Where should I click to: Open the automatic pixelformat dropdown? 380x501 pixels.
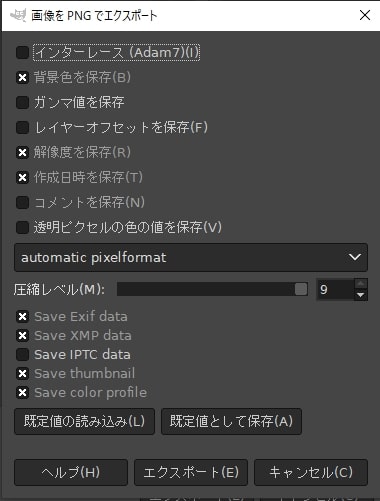(x=191, y=257)
